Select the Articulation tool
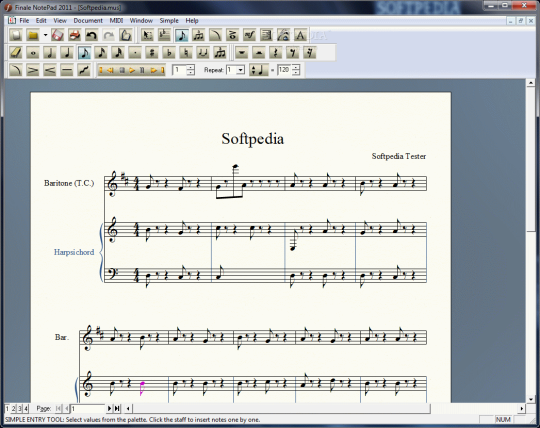 (232, 35)
